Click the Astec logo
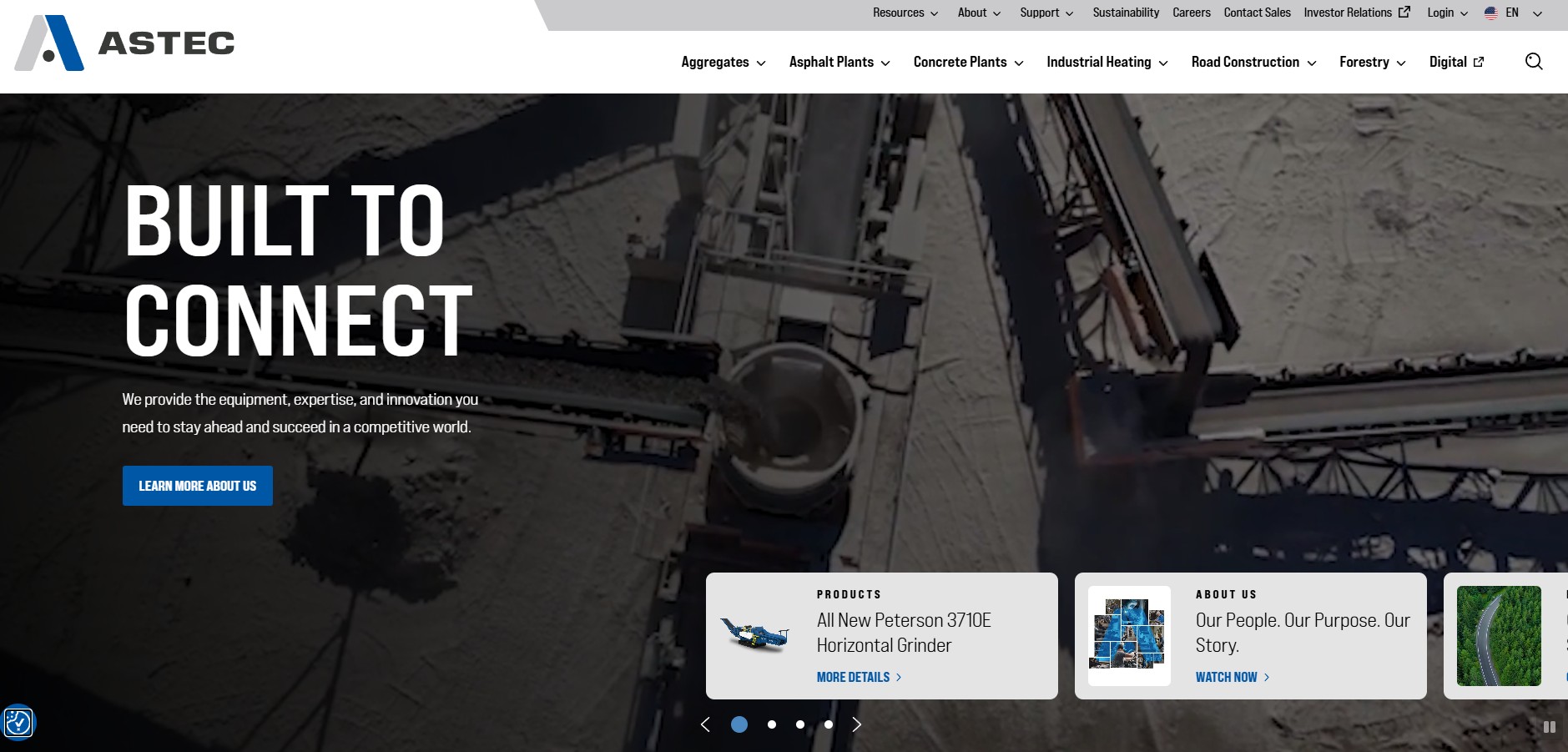Image resolution: width=1568 pixels, height=752 pixels. 125,43
